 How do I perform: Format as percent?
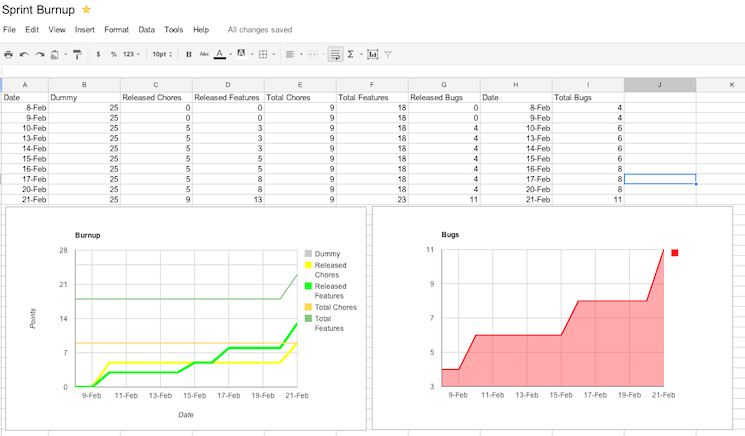tap(114, 55)
